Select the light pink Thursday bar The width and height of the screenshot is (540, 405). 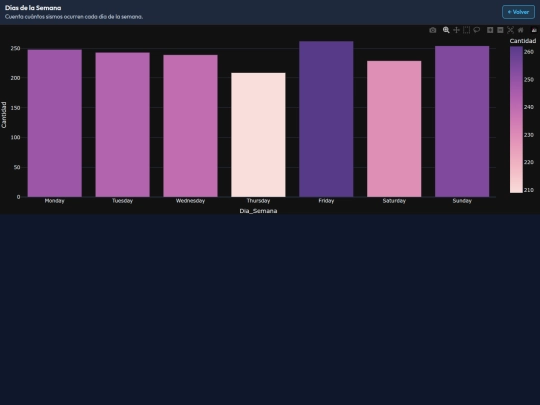click(x=258, y=135)
